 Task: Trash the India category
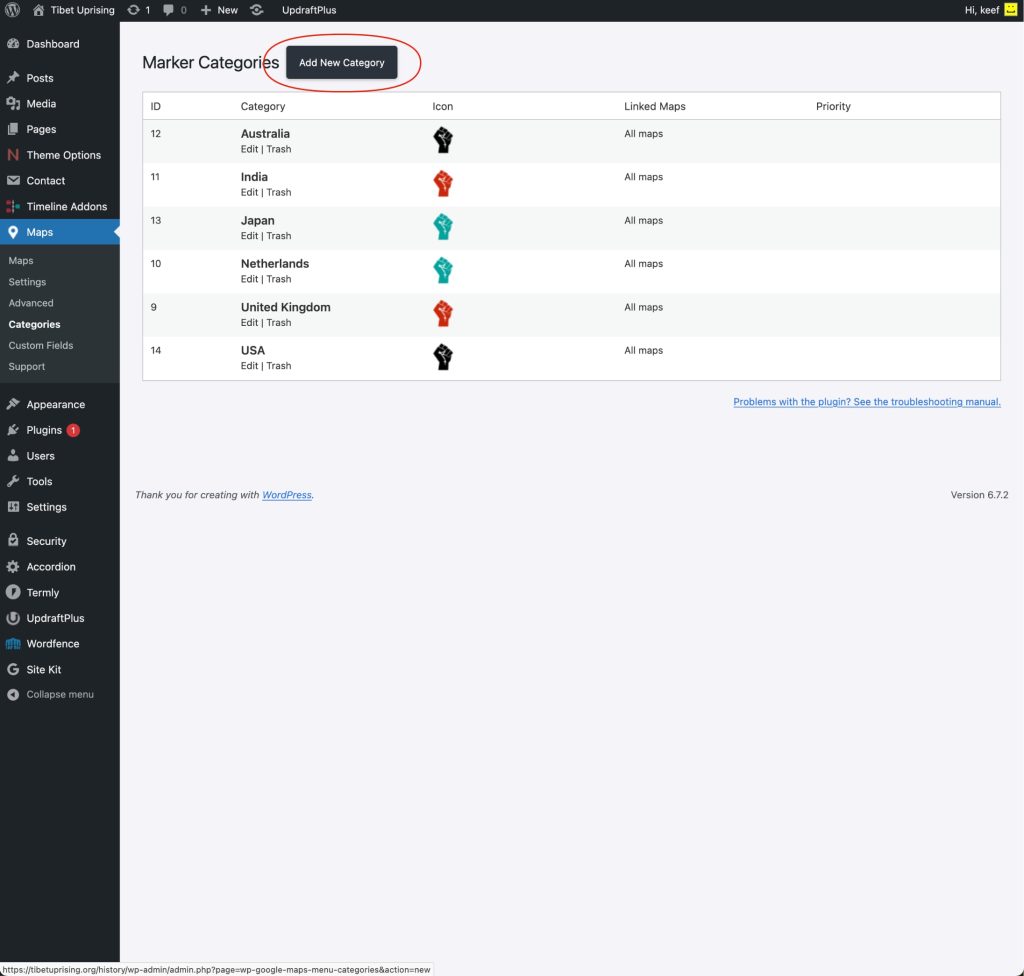(x=279, y=192)
